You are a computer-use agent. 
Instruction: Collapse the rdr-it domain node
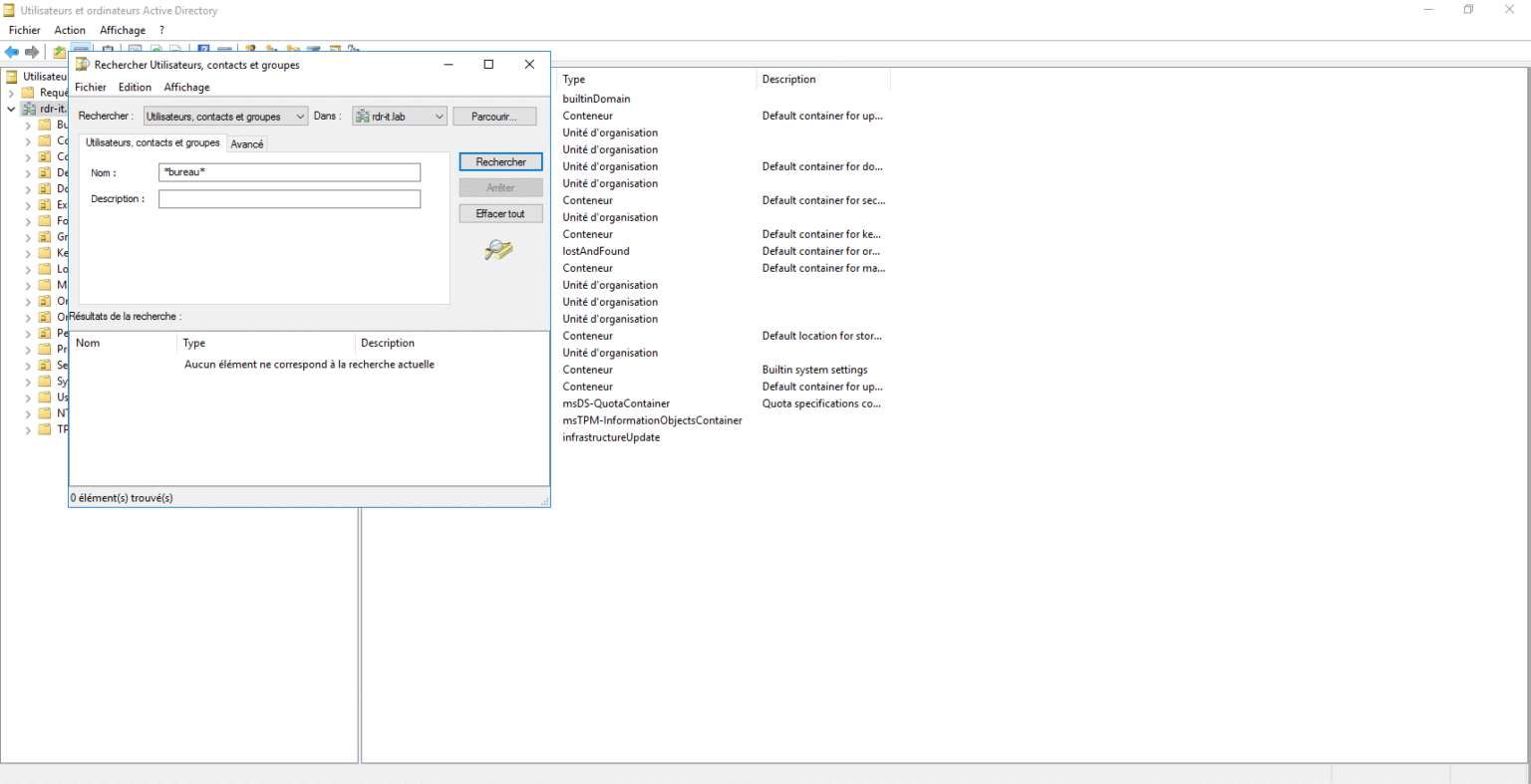pyautogui.click(x=11, y=109)
